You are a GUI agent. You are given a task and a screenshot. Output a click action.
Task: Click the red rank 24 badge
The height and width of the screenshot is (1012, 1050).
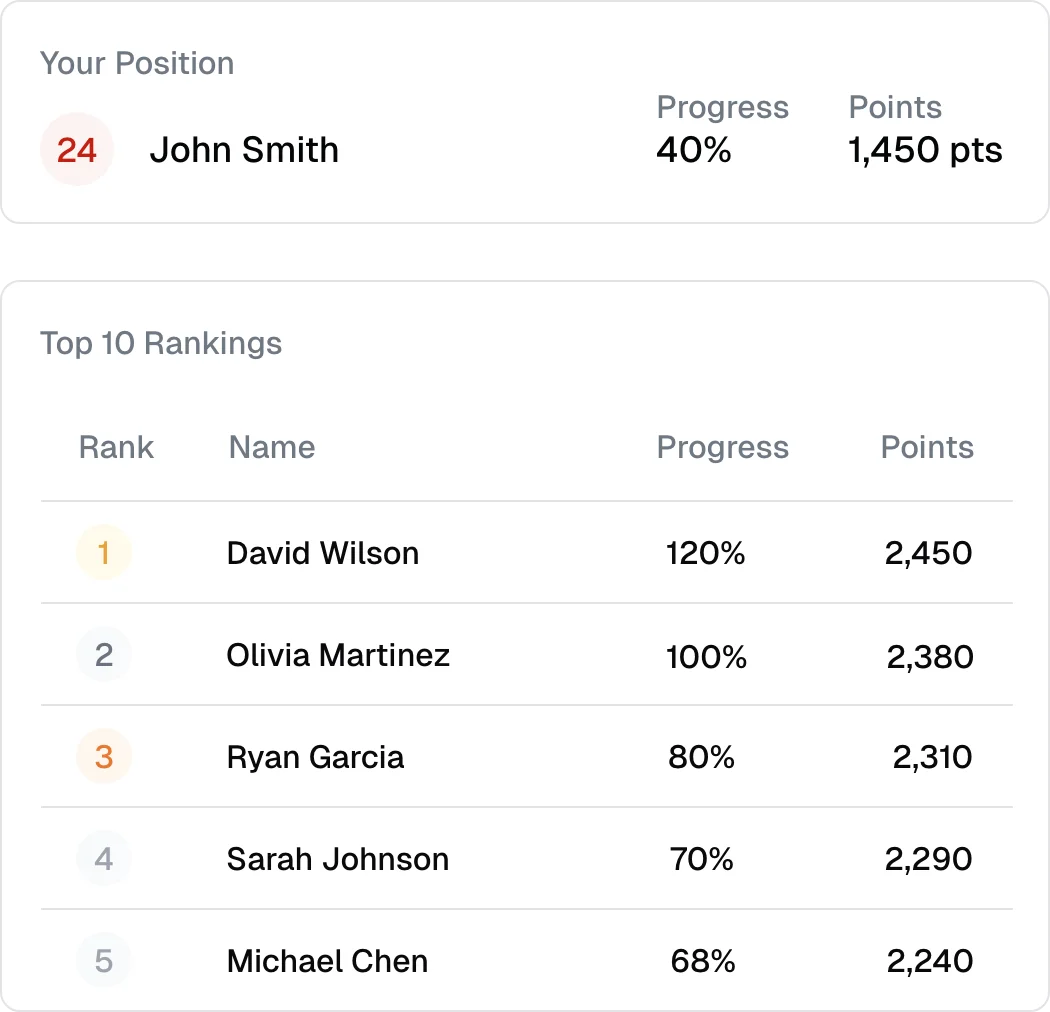click(x=76, y=149)
